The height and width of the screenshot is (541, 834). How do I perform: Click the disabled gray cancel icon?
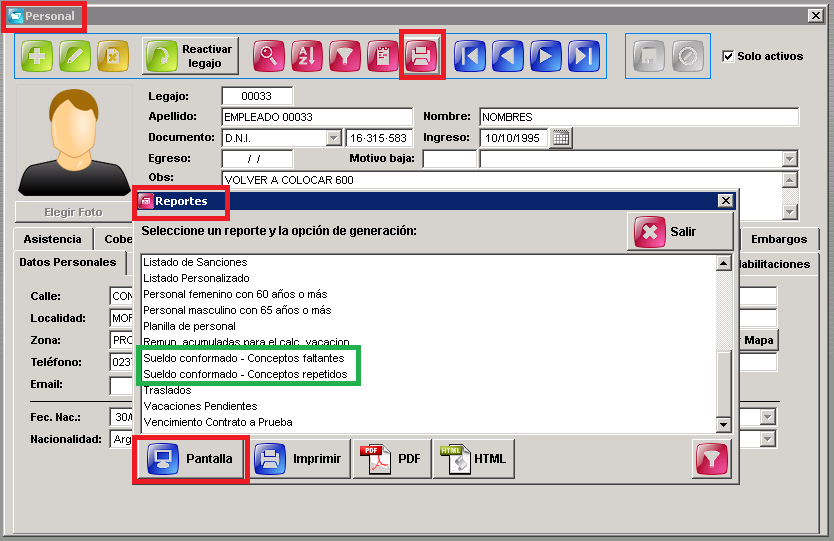coord(687,56)
